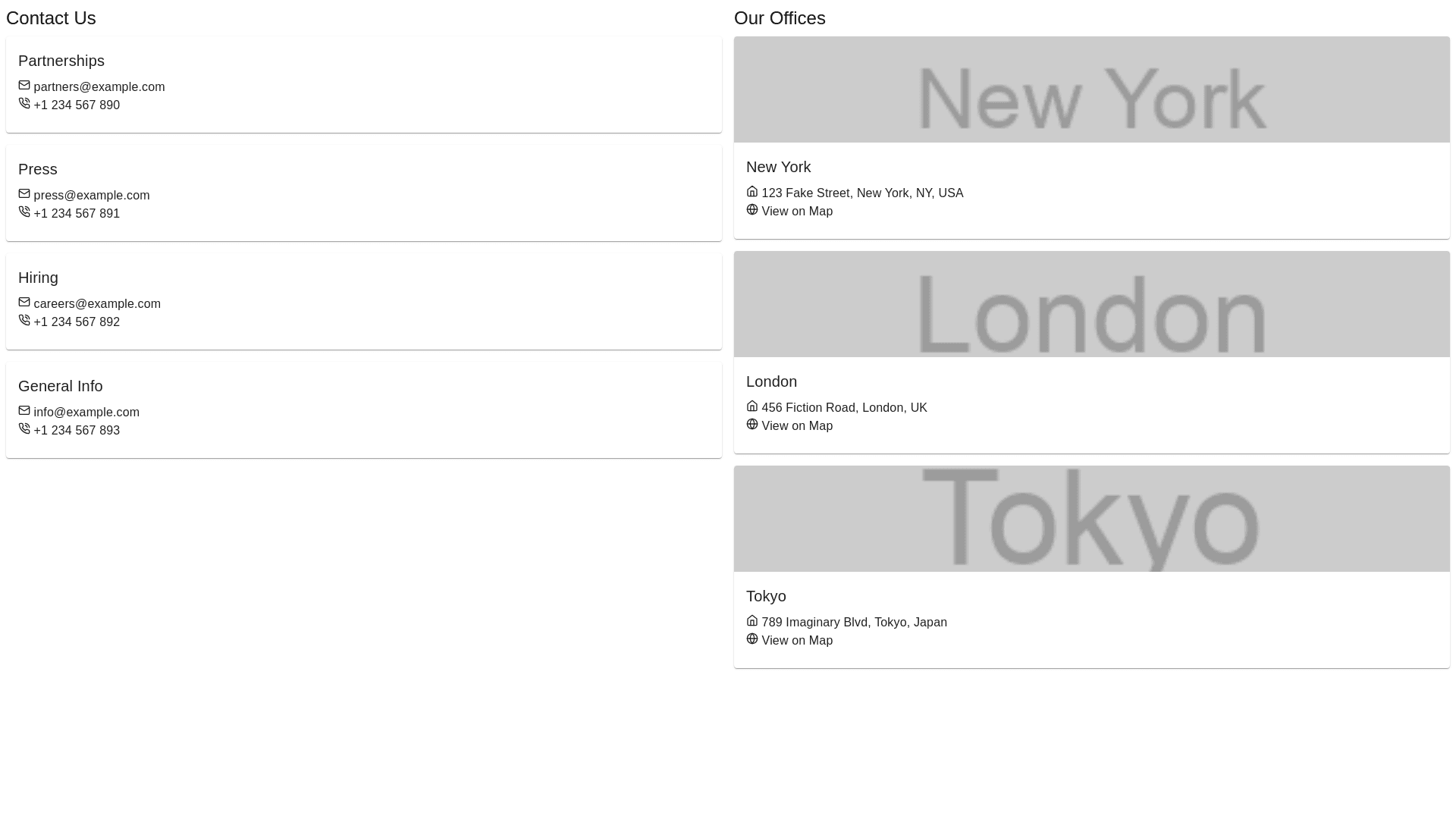Click the mail icon beside partners@example.com
Screen dimensions: 1456x819
coord(24,86)
